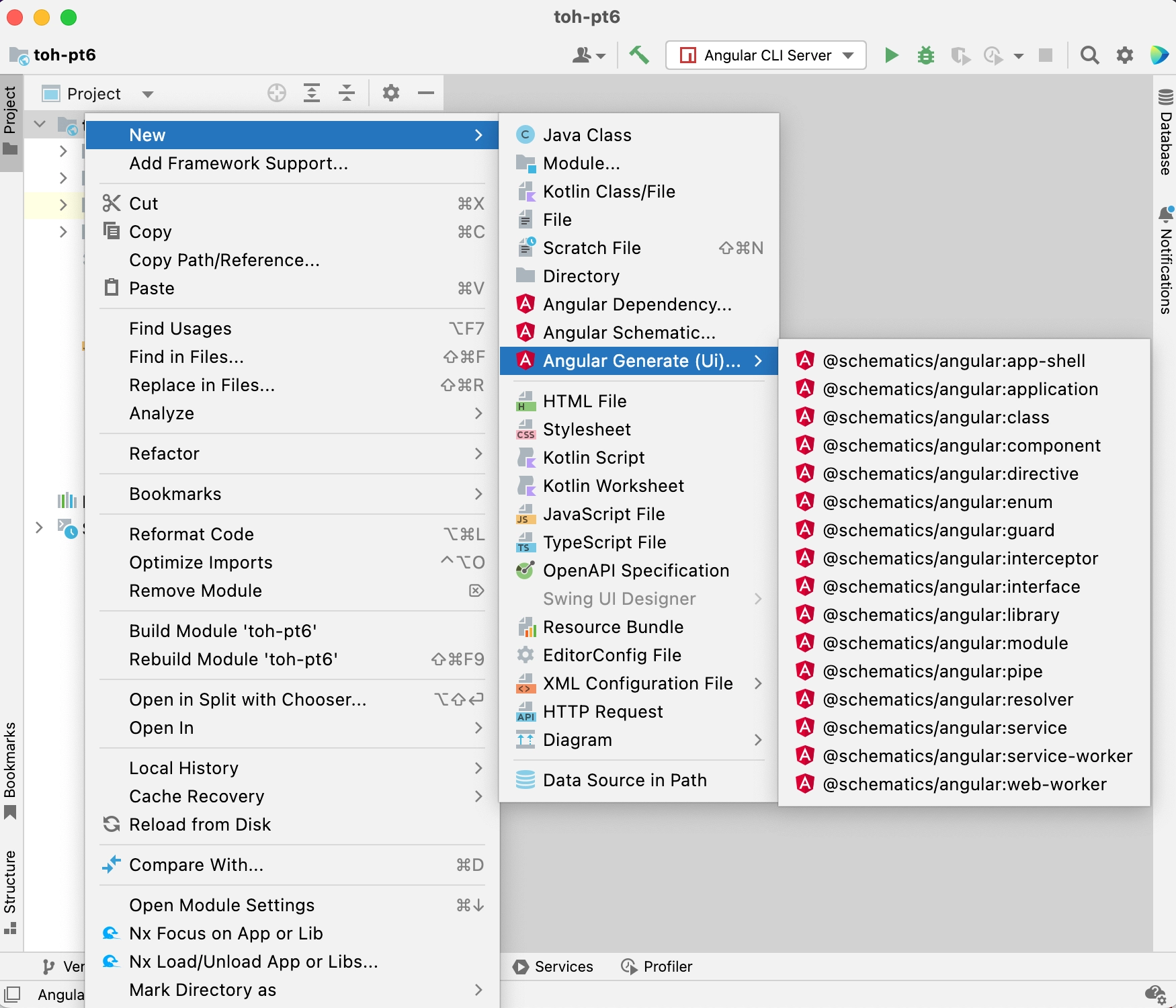Open IDE settings gear in top toolbar
The width and height of the screenshot is (1176, 1008).
[x=1125, y=55]
